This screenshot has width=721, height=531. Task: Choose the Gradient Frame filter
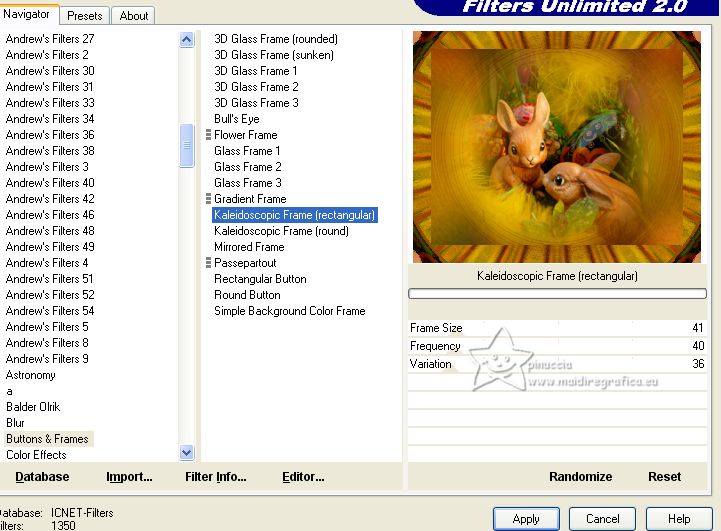250,199
